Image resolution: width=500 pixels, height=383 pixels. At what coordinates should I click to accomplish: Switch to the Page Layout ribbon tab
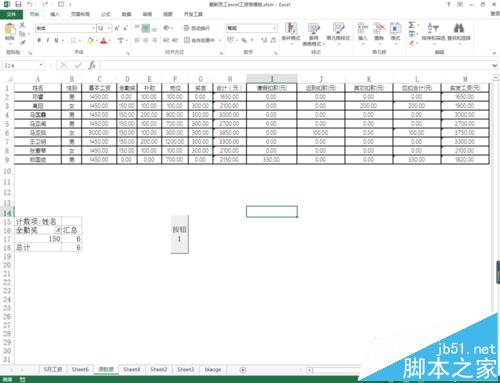point(80,14)
